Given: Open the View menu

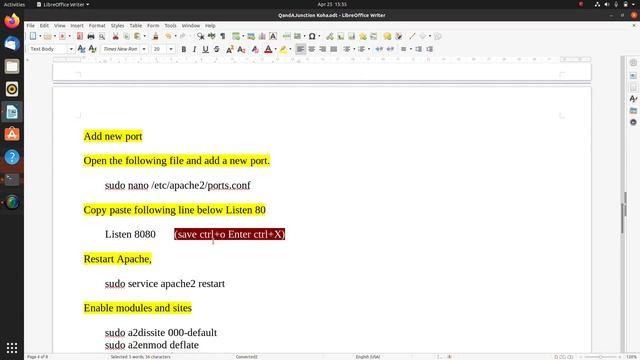Looking at the screenshot, I should [x=60, y=25].
